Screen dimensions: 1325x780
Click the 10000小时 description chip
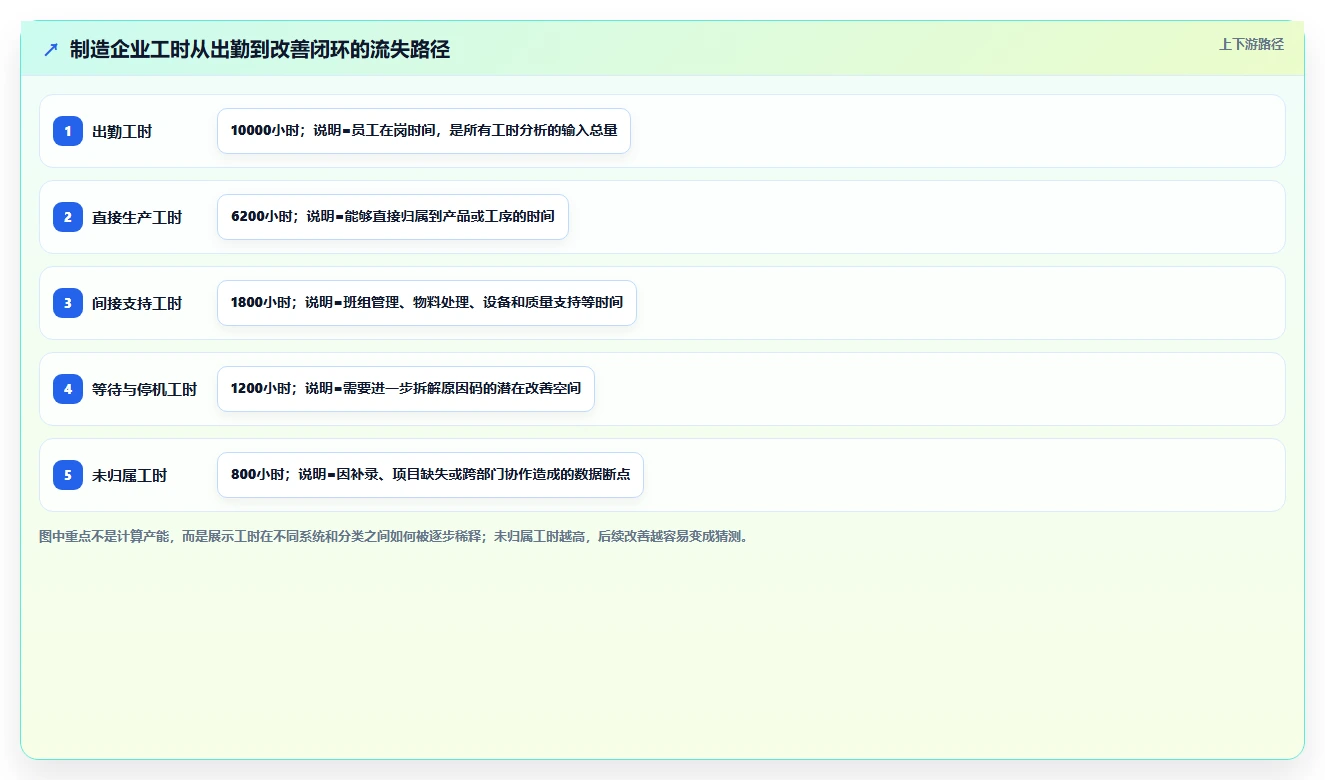424,131
